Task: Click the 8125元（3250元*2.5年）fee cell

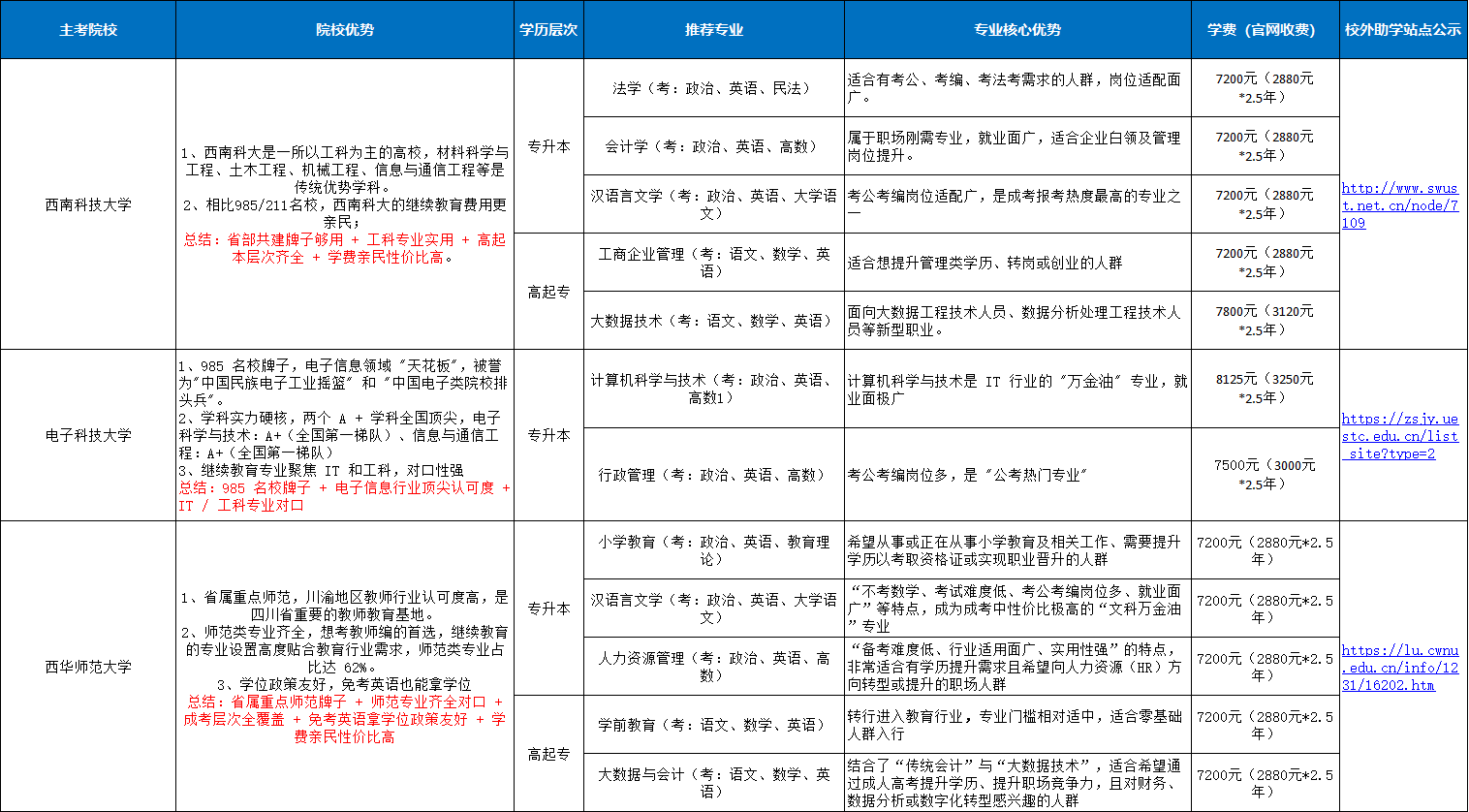Action: (x=1265, y=389)
